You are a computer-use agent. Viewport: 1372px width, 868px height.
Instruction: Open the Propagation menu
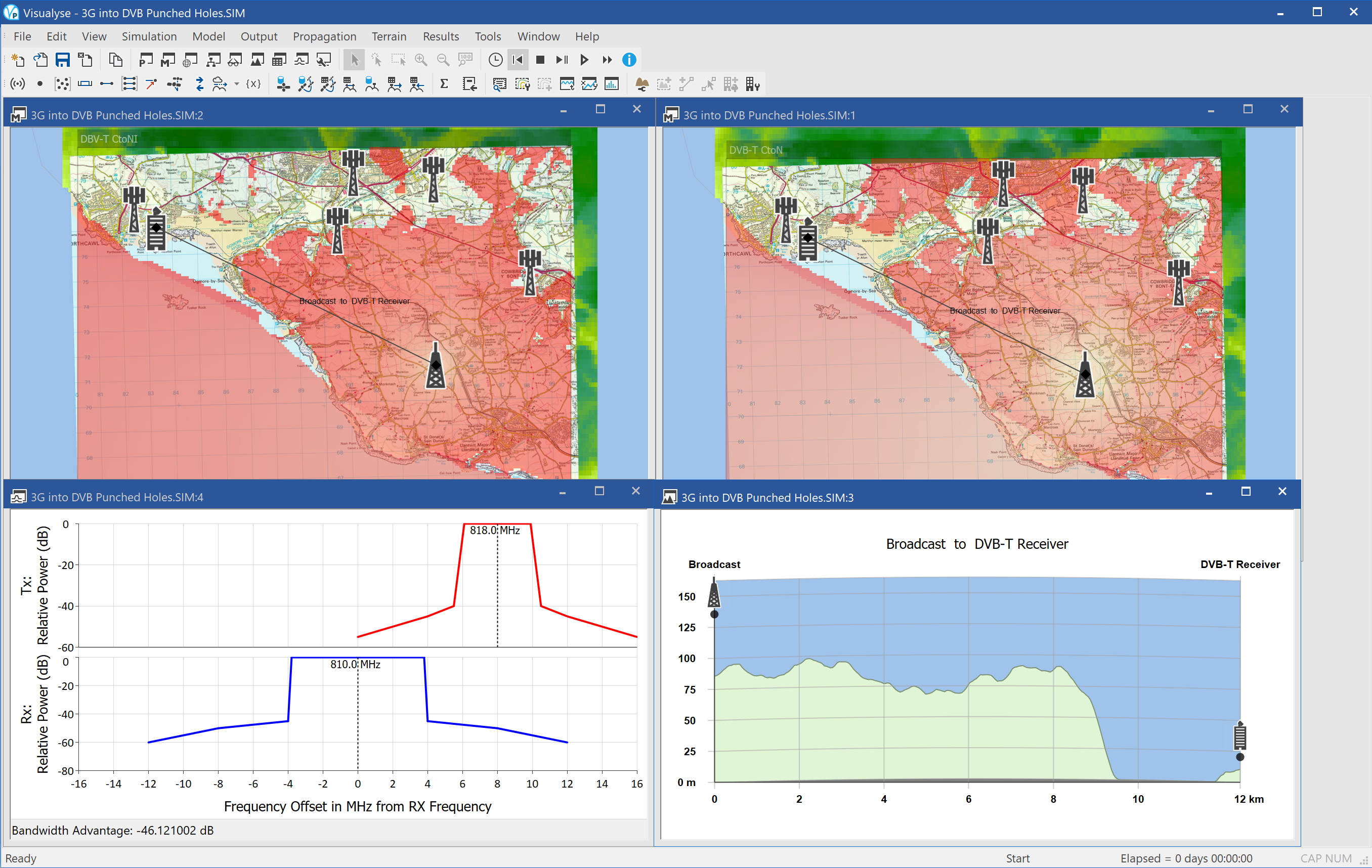(x=325, y=36)
